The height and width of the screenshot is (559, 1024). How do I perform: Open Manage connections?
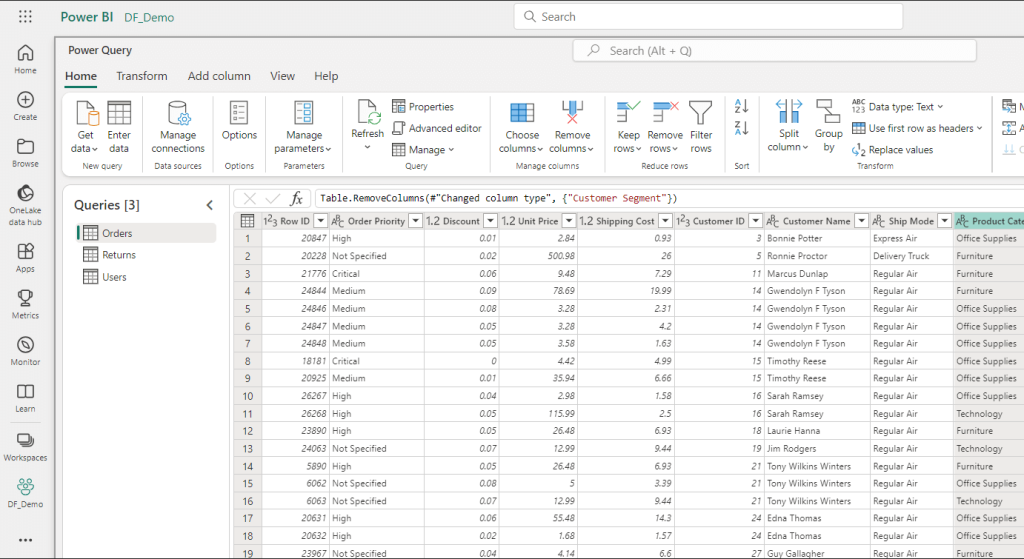pos(178,127)
